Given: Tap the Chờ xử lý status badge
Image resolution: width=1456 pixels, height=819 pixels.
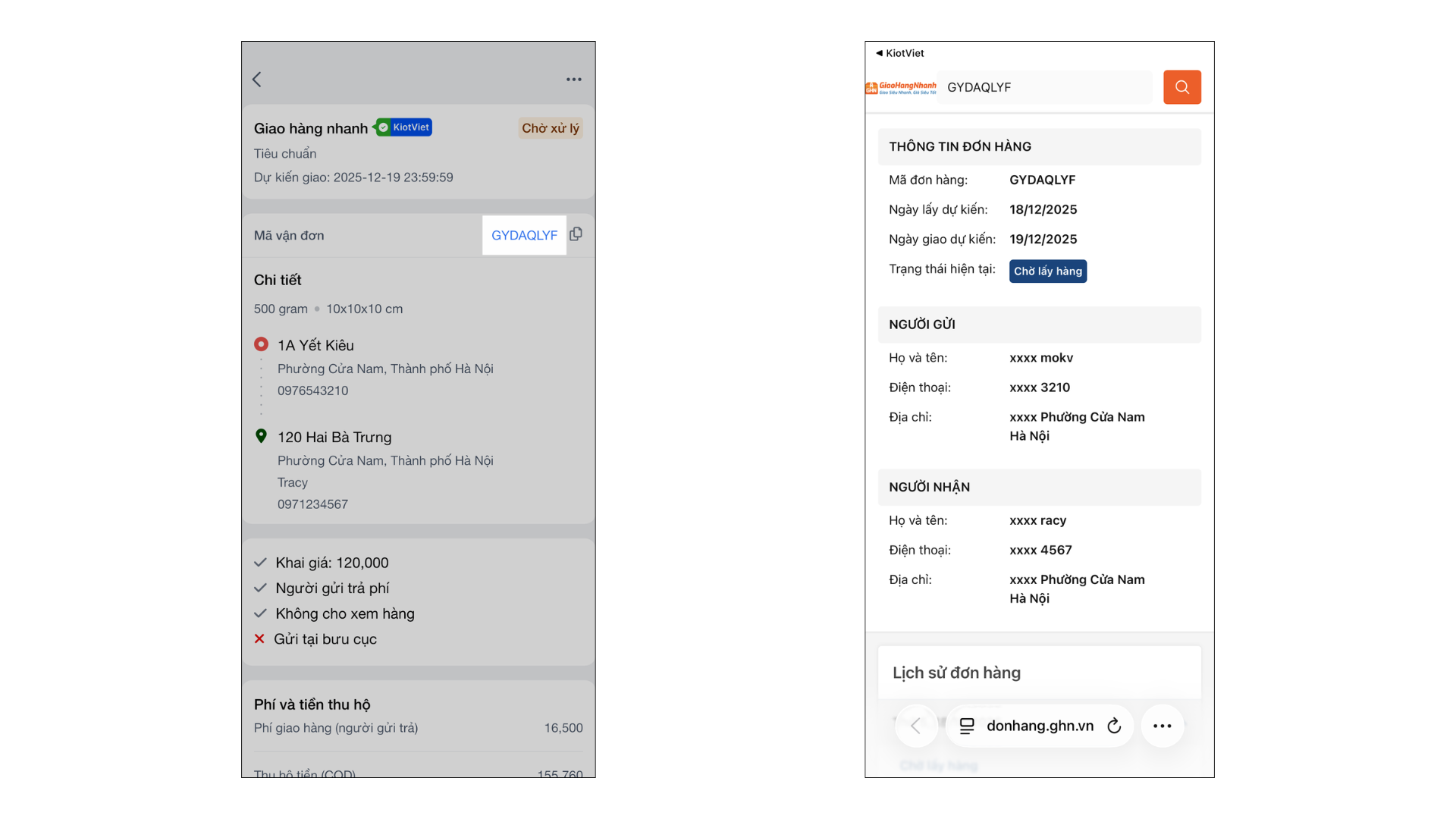Looking at the screenshot, I should 550,128.
